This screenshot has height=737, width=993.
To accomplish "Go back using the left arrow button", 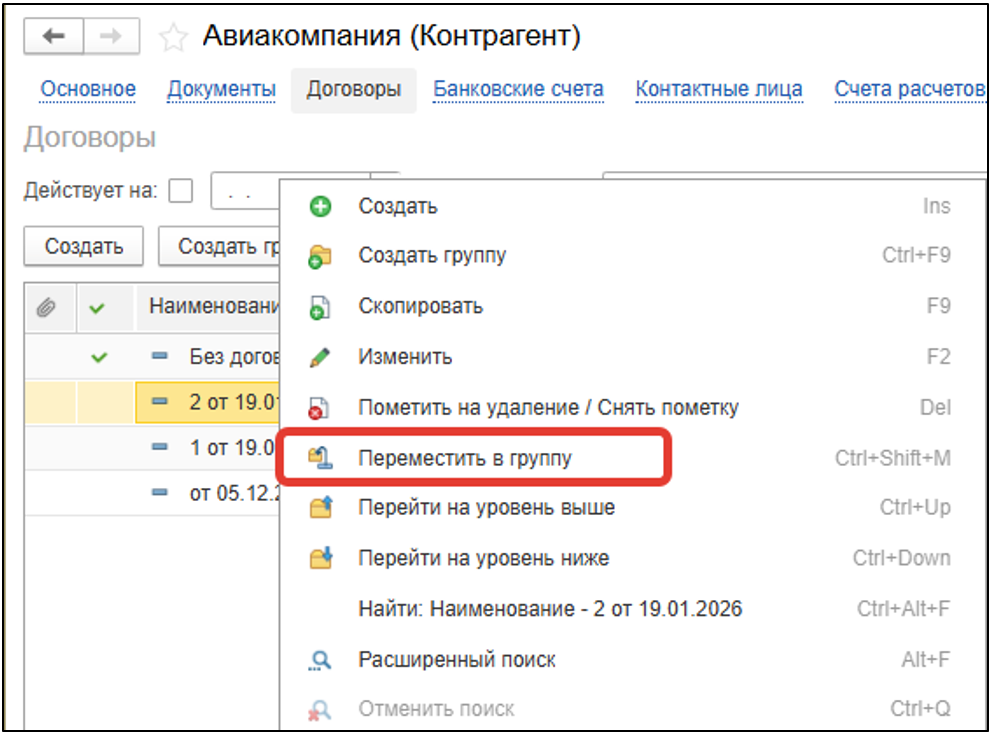I will pyautogui.click(x=53, y=37).
